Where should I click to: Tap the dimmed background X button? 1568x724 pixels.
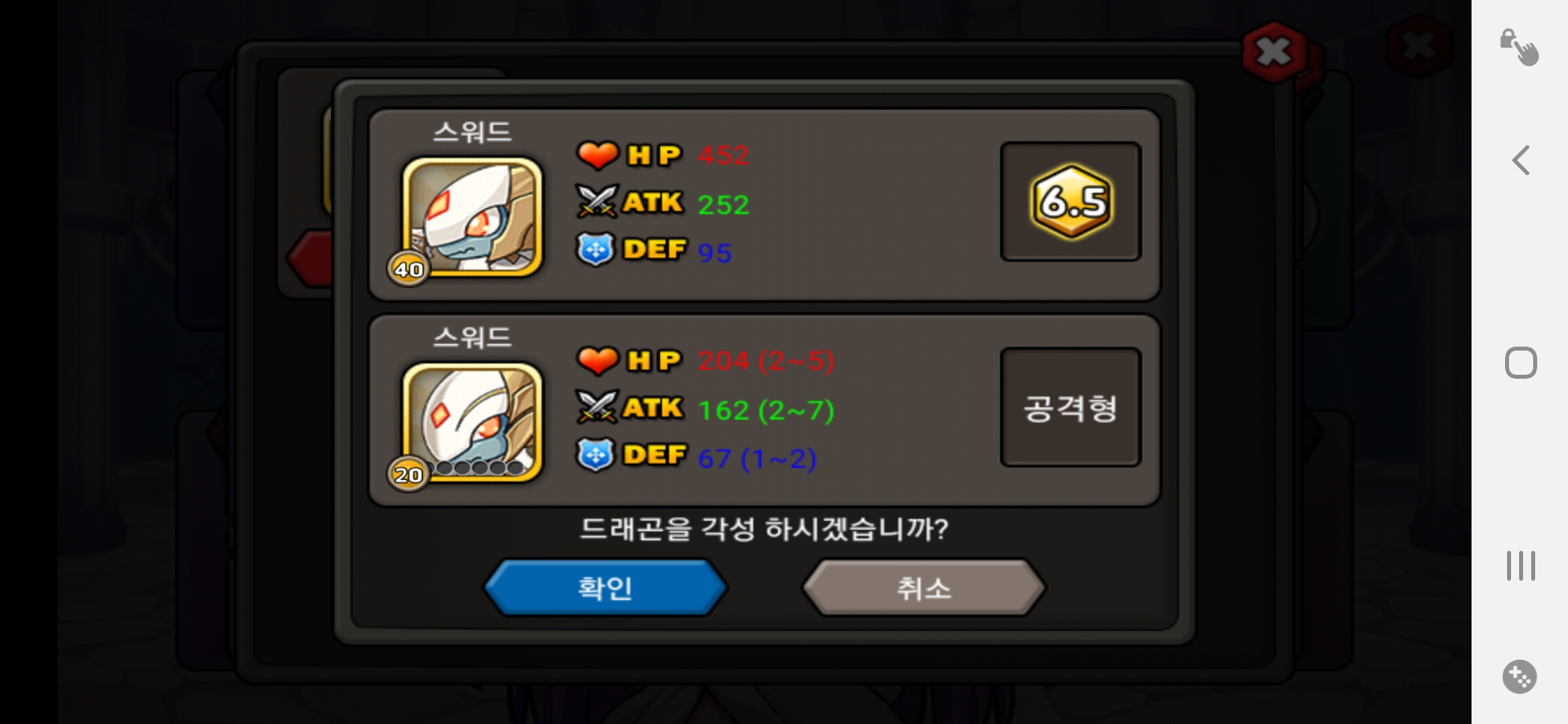pyautogui.click(x=1419, y=47)
